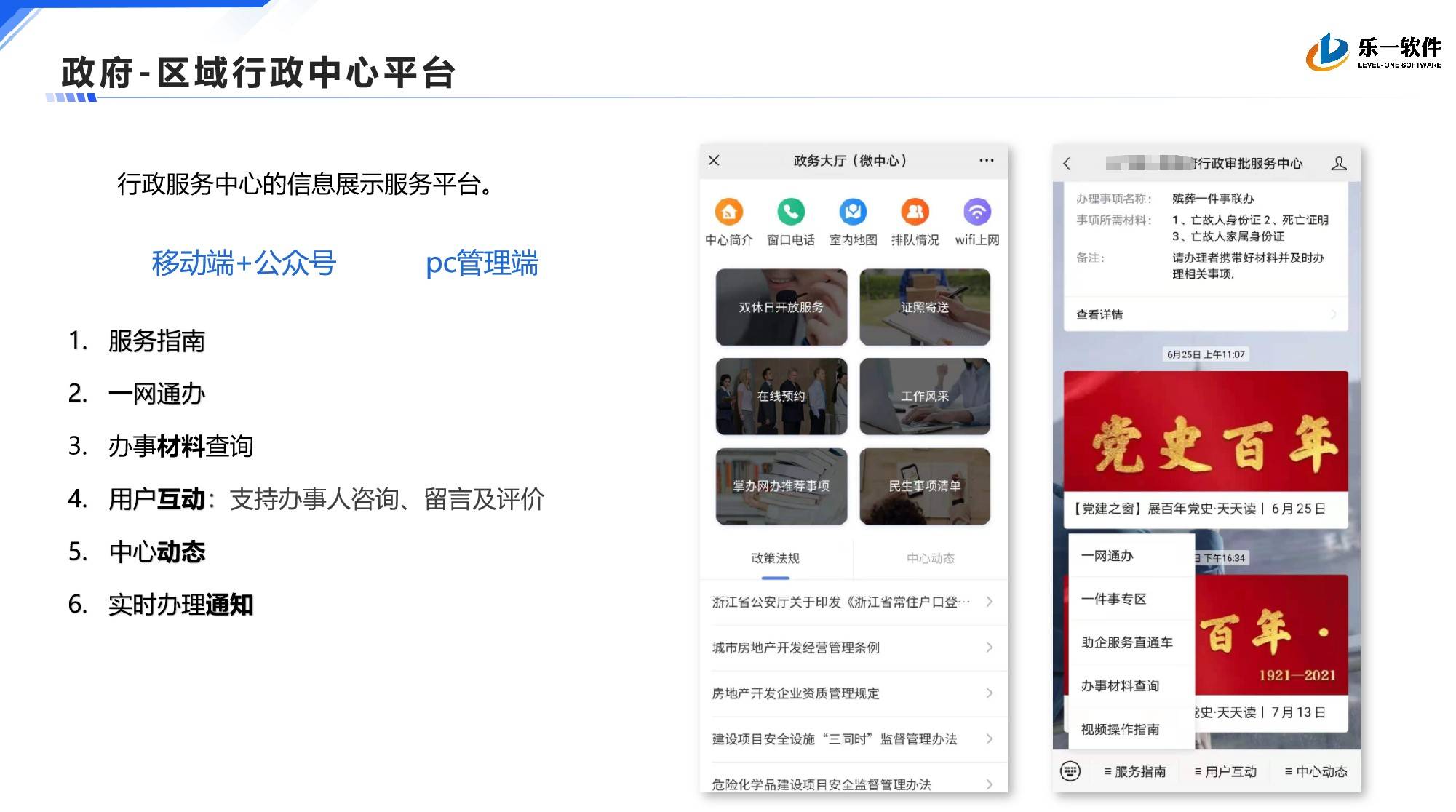
Task: Open the 证照寄送 tile
Action: tap(924, 307)
